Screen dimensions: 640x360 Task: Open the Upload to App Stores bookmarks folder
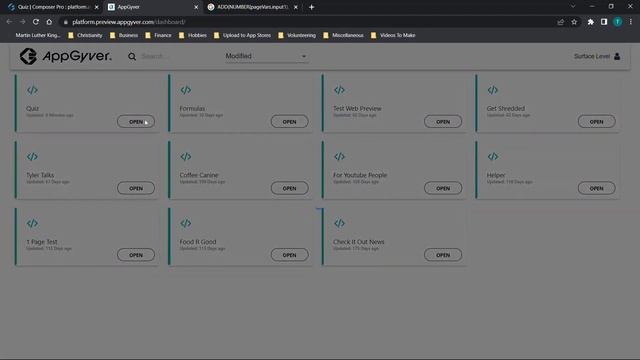click(x=242, y=36)
